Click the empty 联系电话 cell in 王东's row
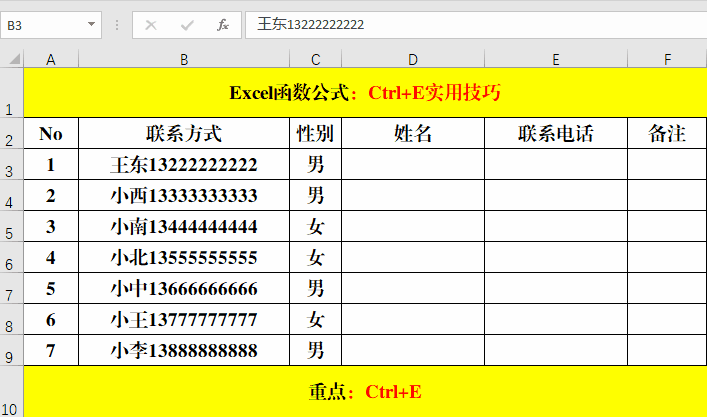This screenshot has width=707, height=417. pos(556,165)
